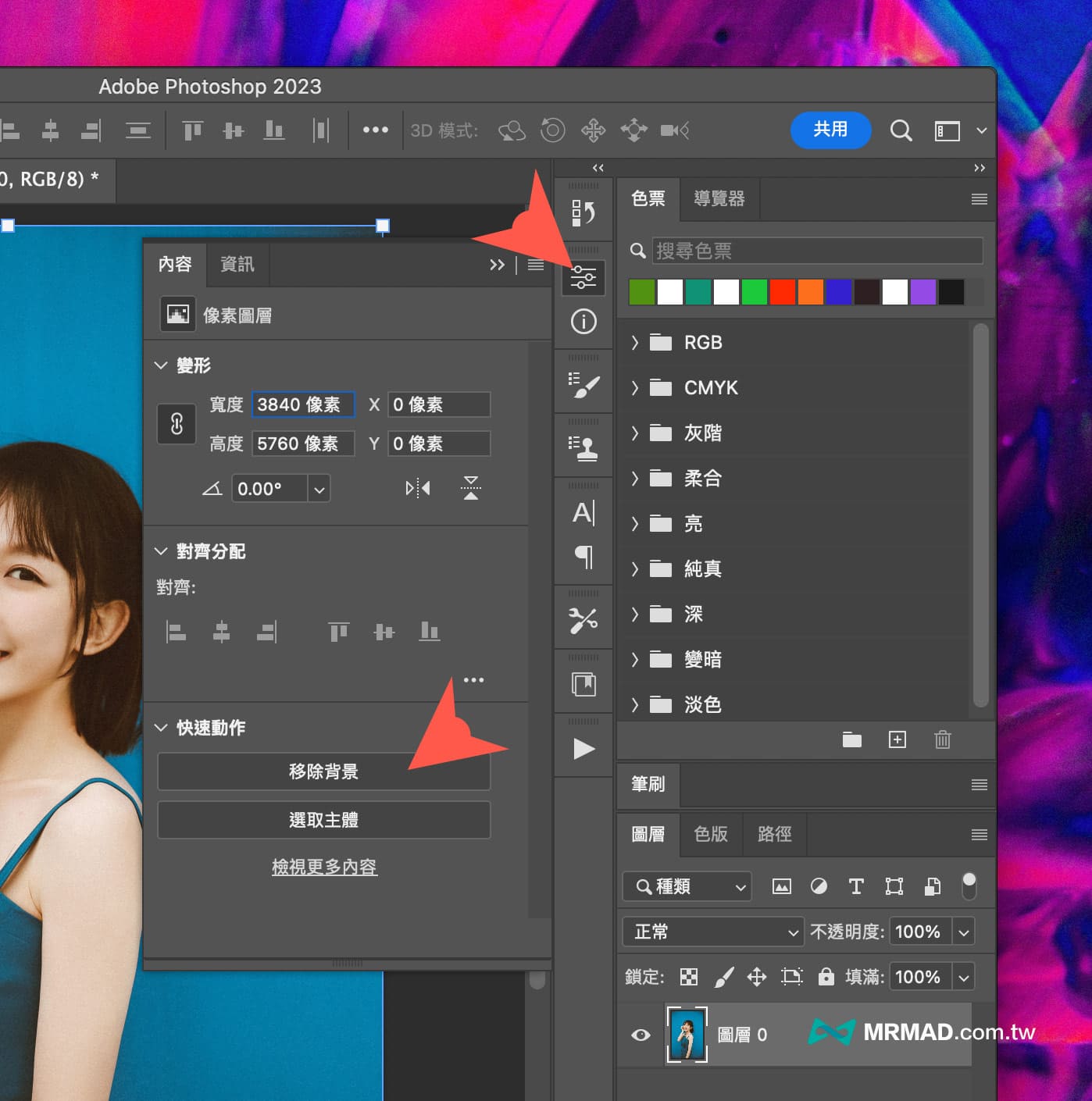The height and width of the screenshot is (1101, 1092).
Task: Collapse the 快速動作 section
Action: [161, 728]
